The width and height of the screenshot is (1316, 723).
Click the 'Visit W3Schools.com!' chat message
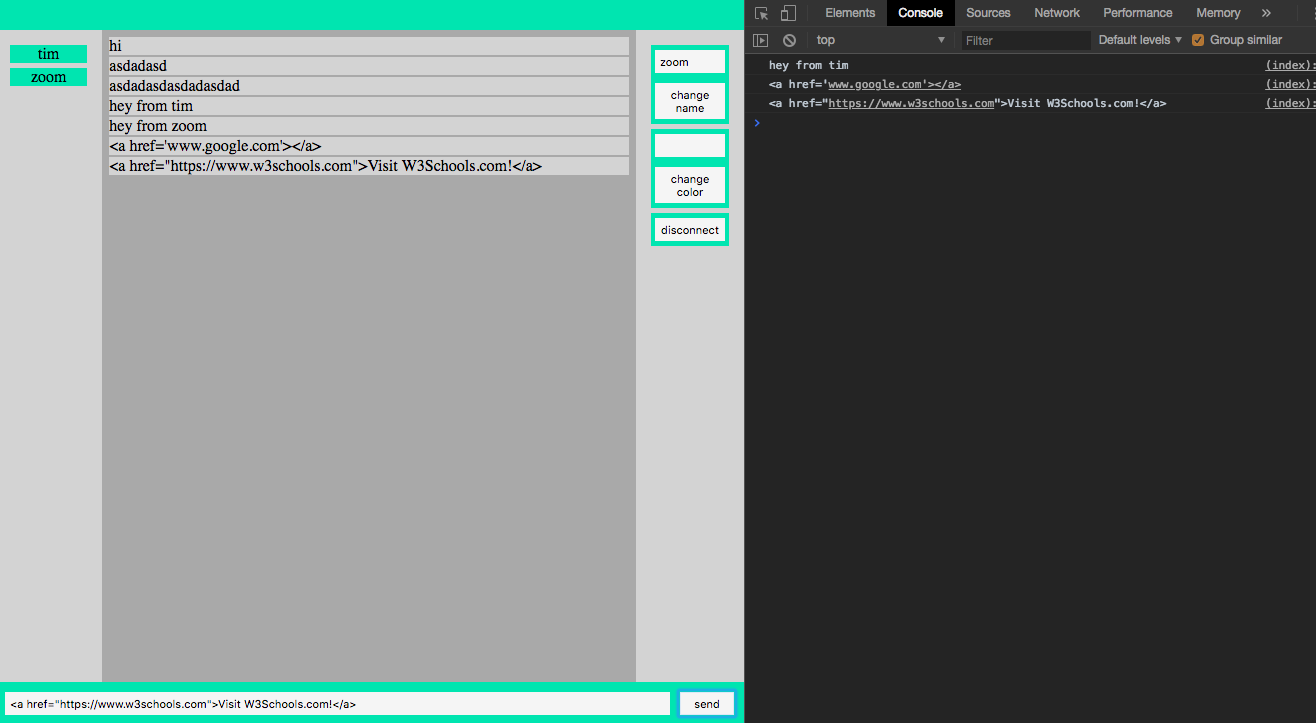[x=369, y=166]
